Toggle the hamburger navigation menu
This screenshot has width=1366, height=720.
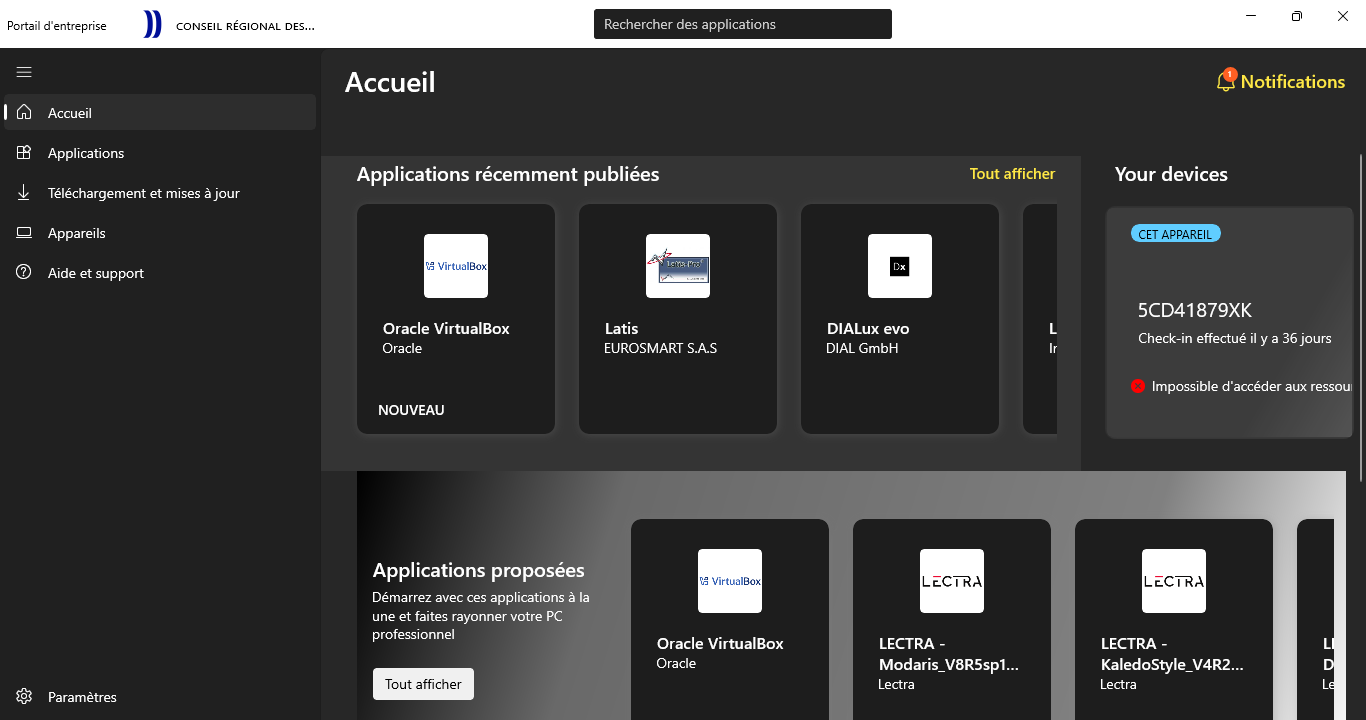click(24, 72)
